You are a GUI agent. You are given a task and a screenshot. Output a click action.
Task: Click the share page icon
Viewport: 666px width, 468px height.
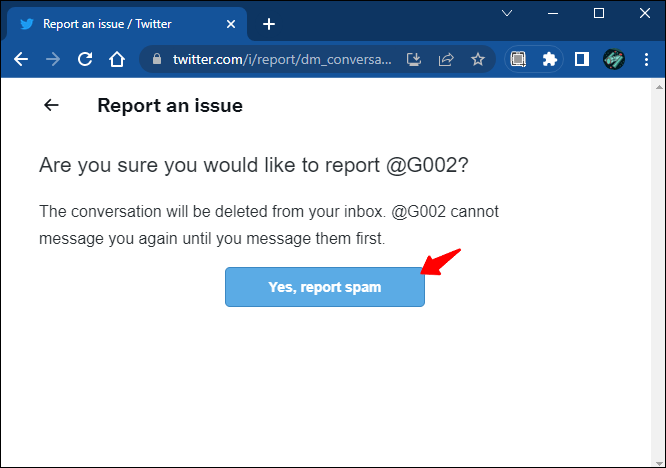[446, 59]
